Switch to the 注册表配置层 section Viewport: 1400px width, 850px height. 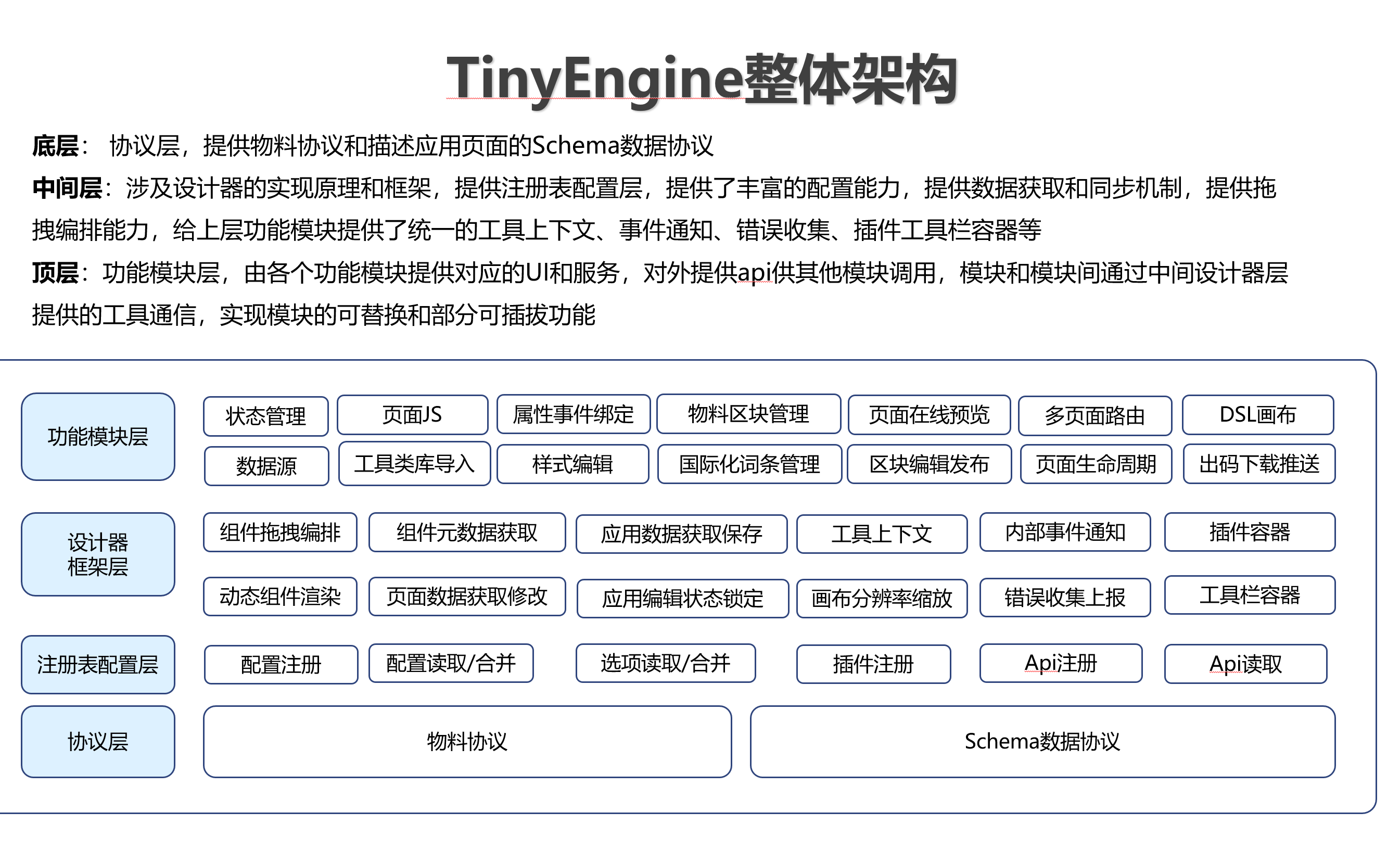tap(98, 663)
